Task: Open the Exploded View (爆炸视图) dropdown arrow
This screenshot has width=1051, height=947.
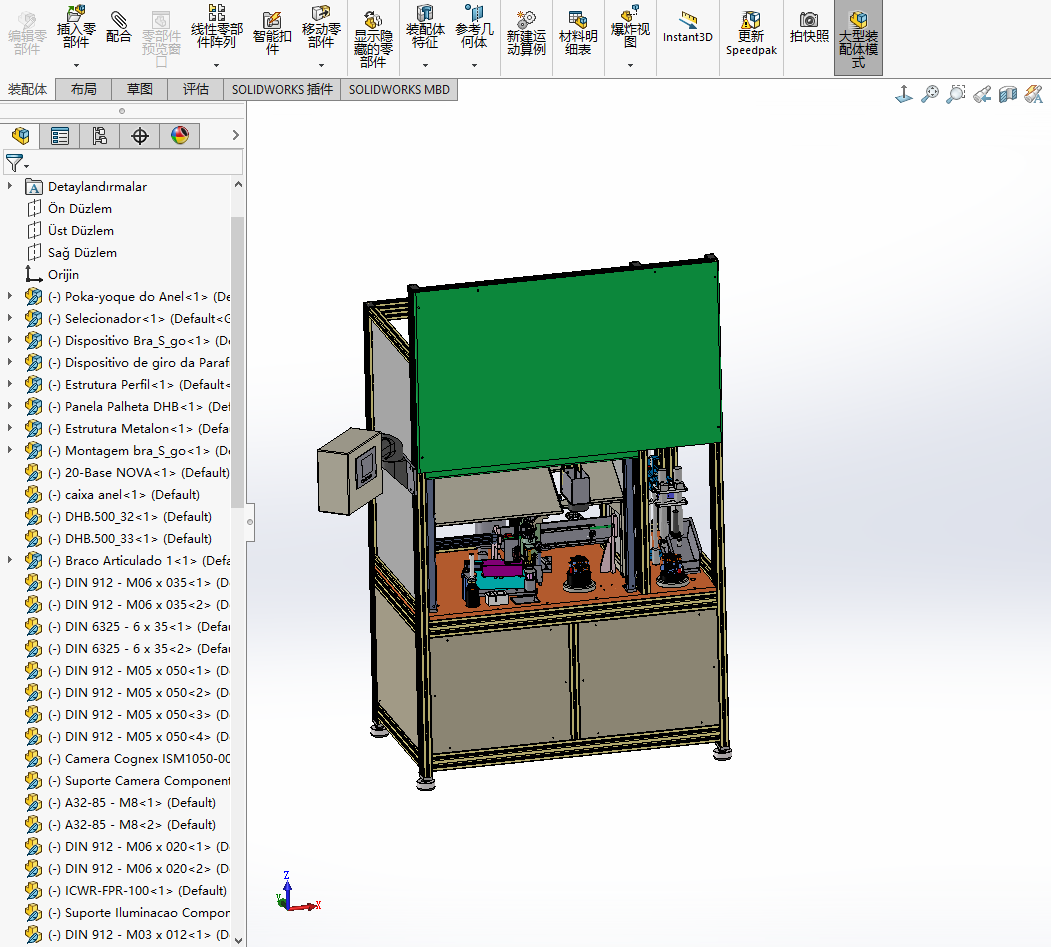Action: [x=630, y=66]
